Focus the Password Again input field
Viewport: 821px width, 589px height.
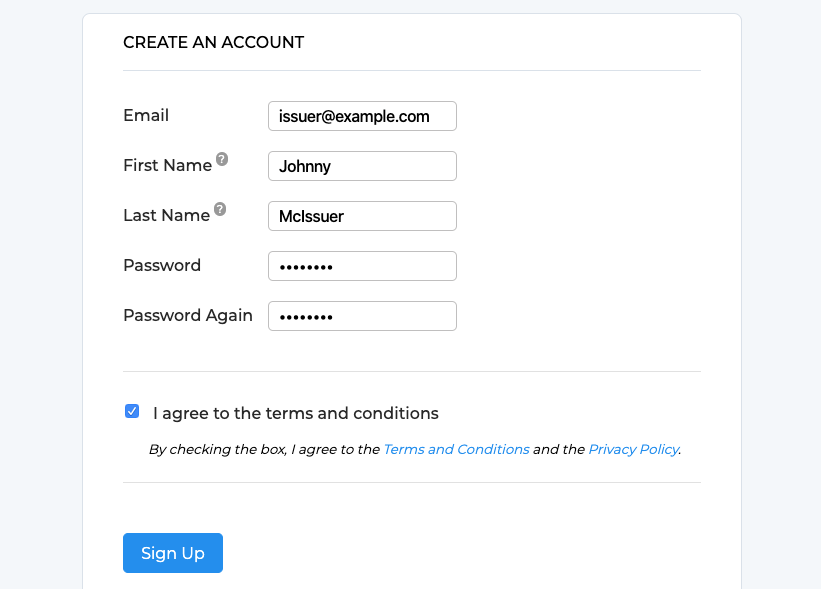(x=362, y=316)
